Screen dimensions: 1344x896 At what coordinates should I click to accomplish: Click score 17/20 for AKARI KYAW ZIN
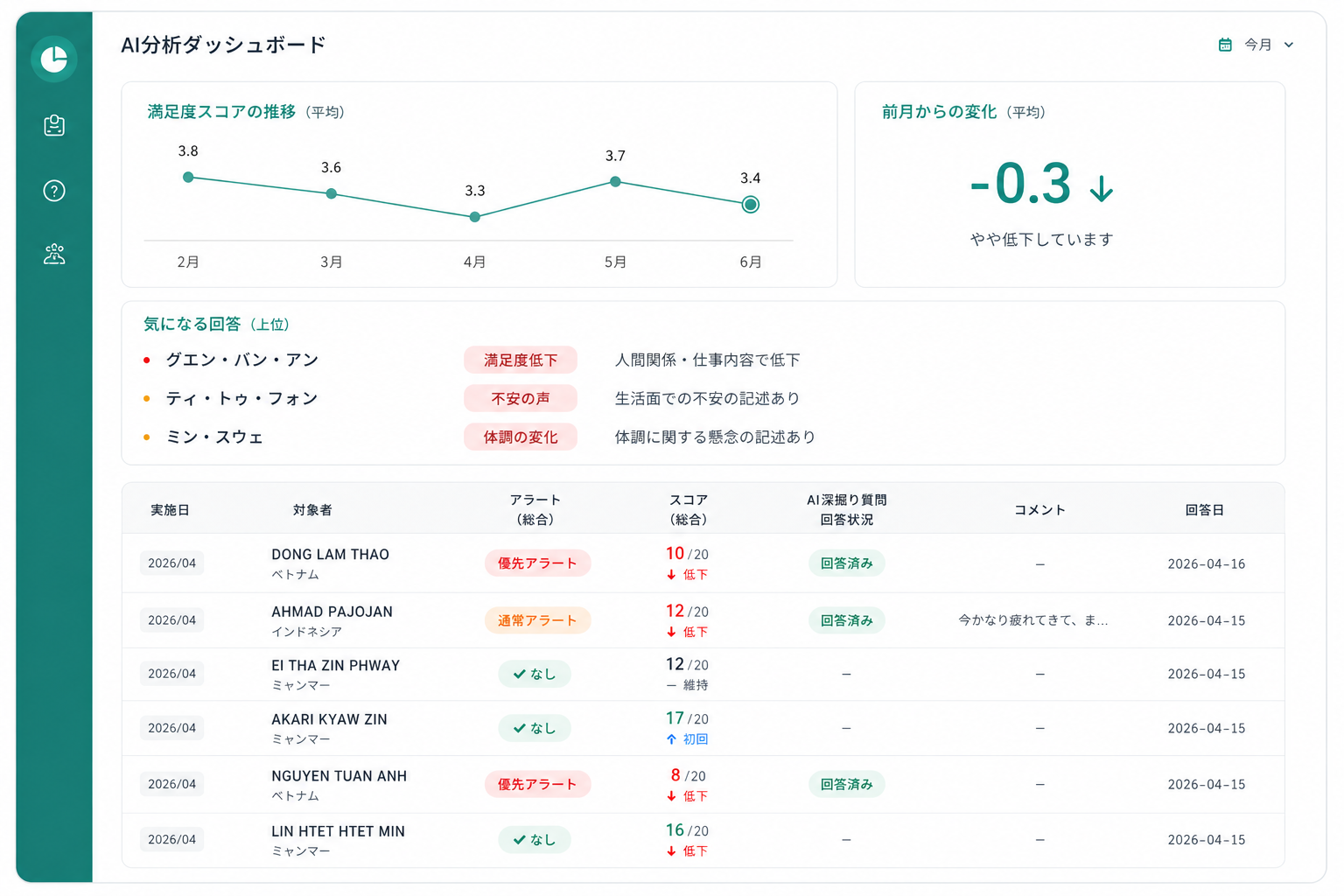pyautogui.click(x=687, y=718)
